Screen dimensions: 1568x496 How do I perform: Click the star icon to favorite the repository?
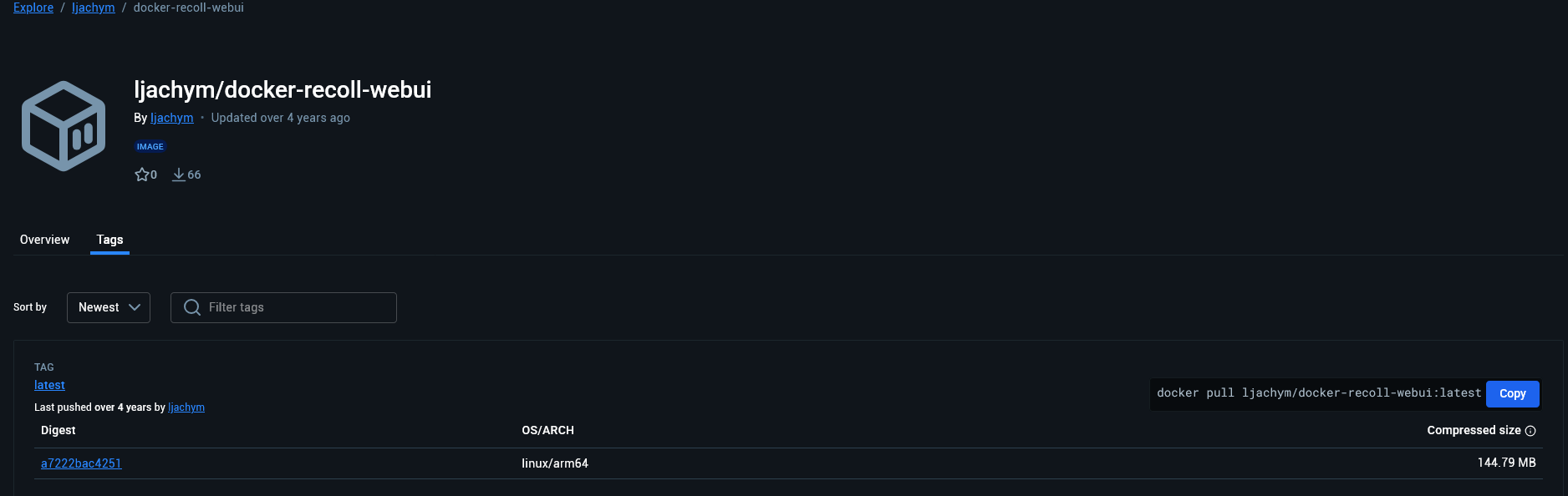pos(141,175)
